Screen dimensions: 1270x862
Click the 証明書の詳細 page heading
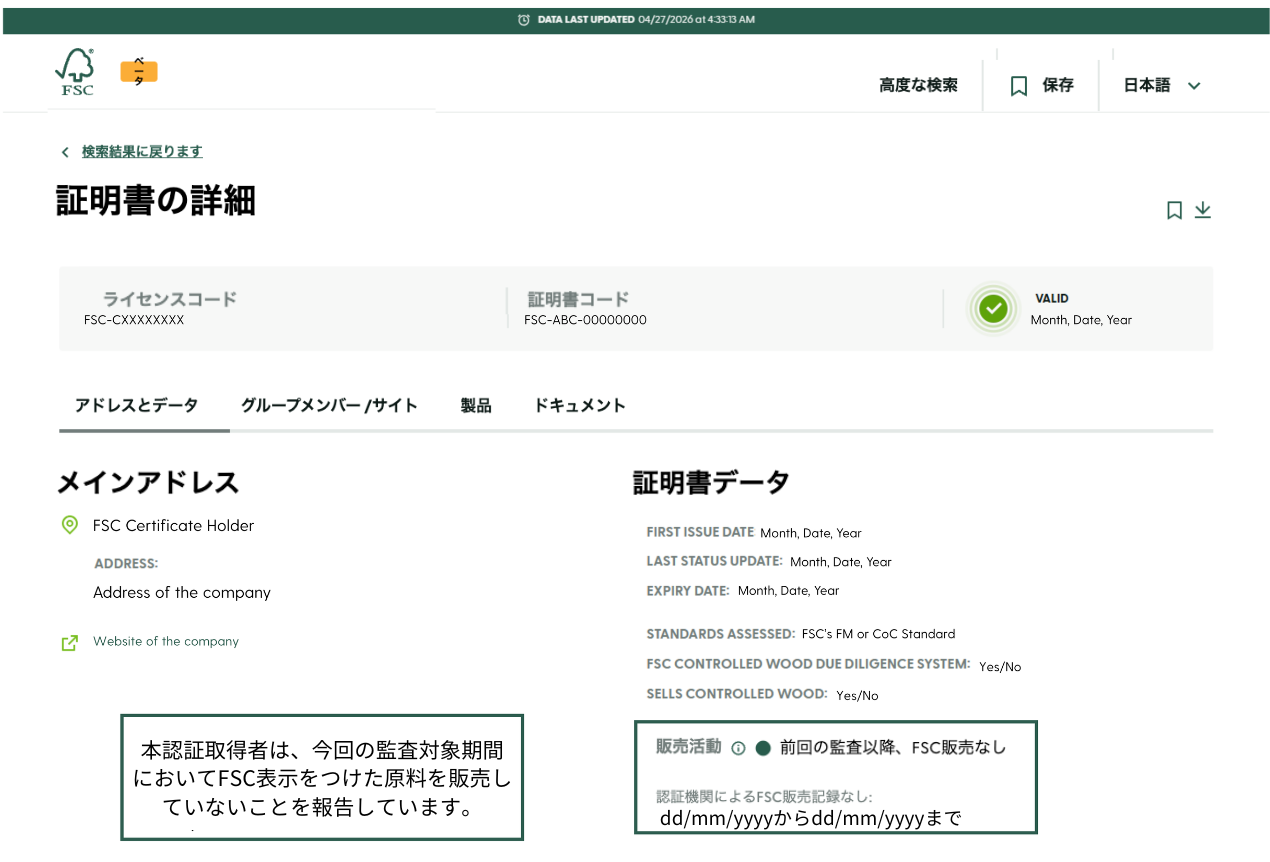[x=156, y=201]
